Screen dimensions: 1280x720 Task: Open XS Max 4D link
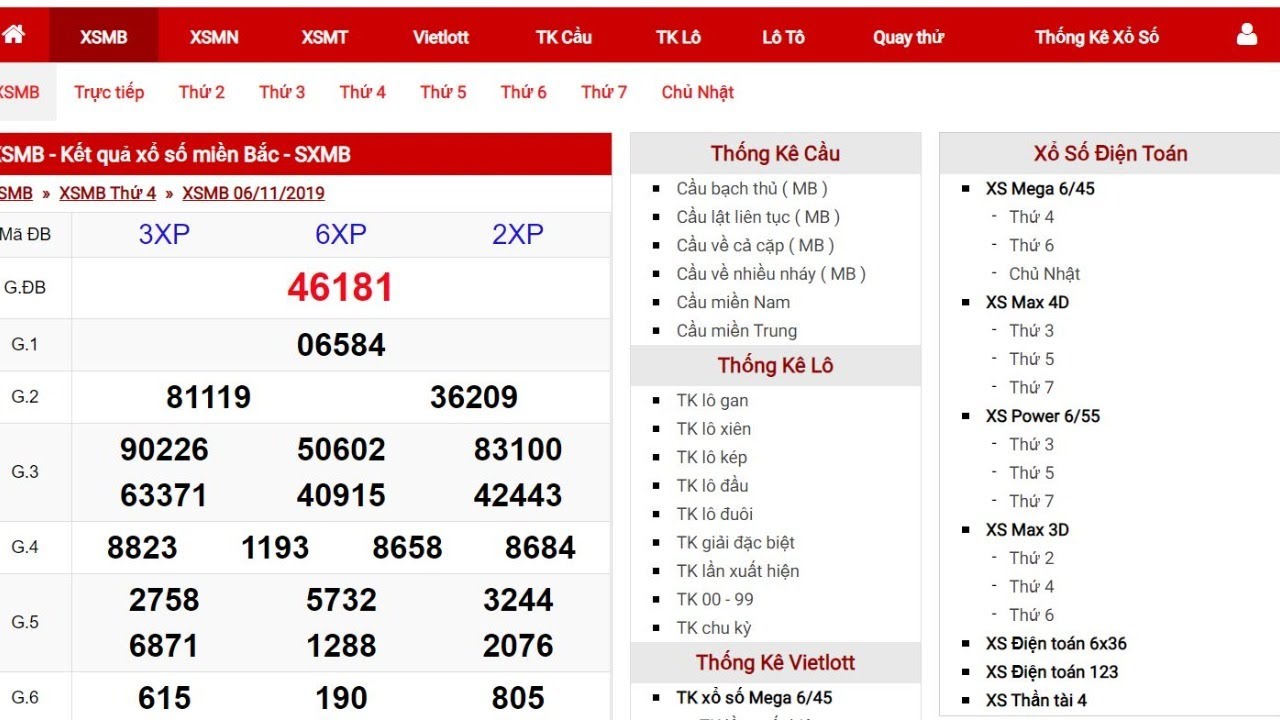[x=1027, y=302]
